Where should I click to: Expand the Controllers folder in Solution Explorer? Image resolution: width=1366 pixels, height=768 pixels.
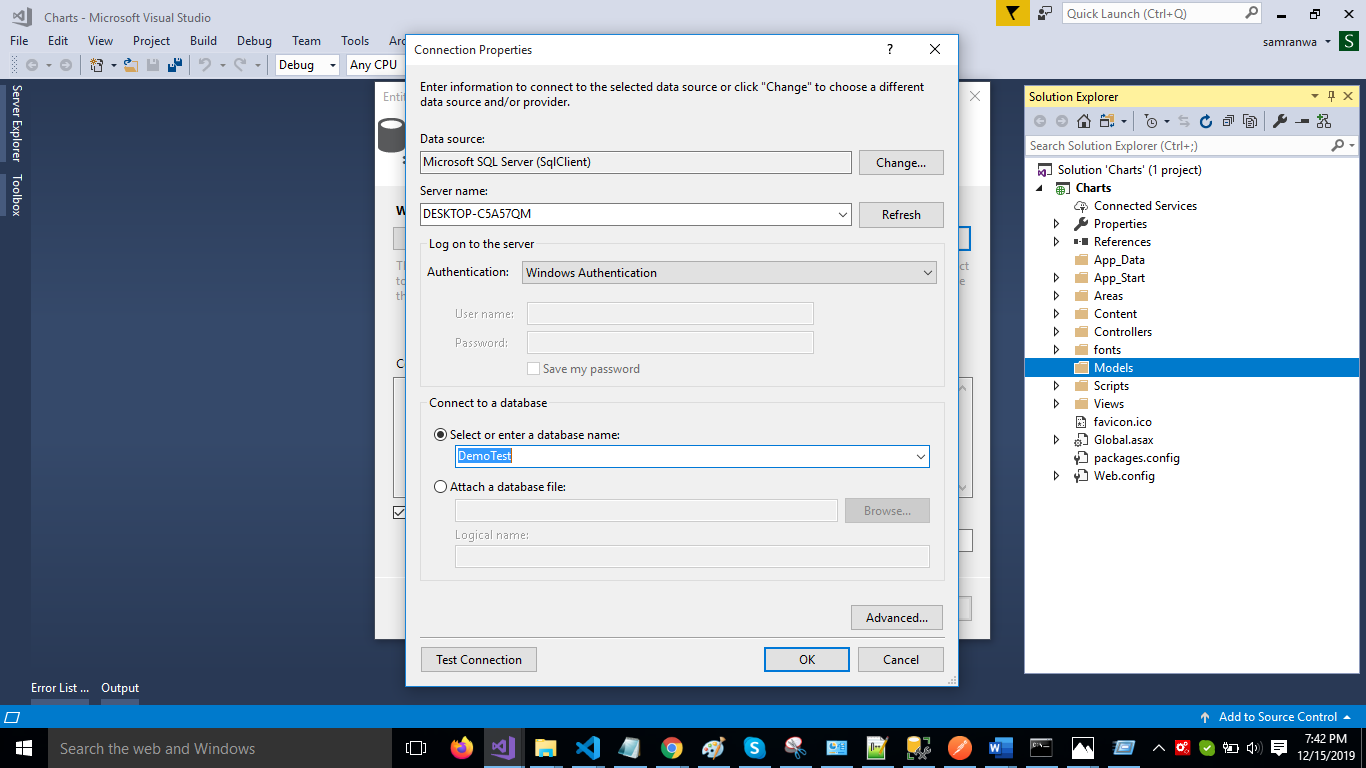coord(1056,332)
